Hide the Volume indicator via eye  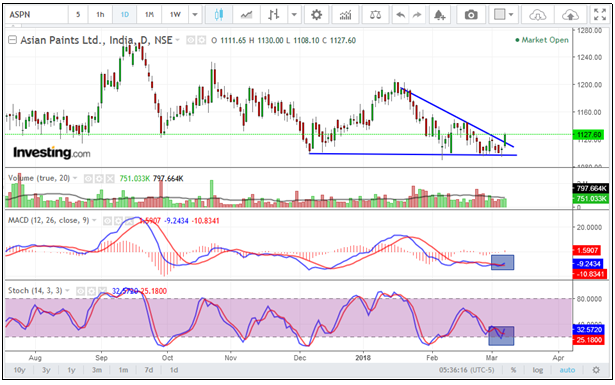(88, 179)
